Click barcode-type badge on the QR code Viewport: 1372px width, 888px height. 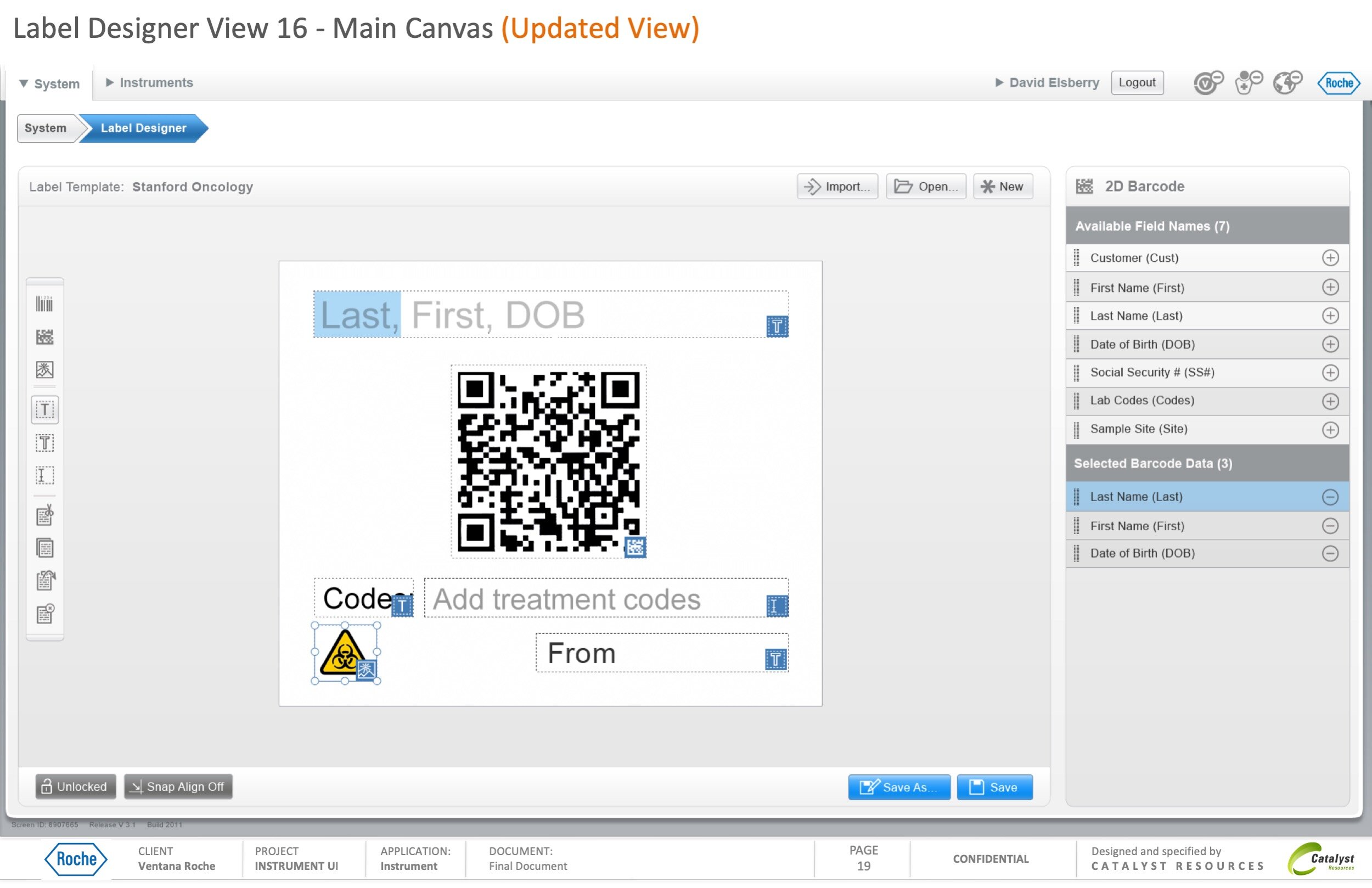coord(636,547)
